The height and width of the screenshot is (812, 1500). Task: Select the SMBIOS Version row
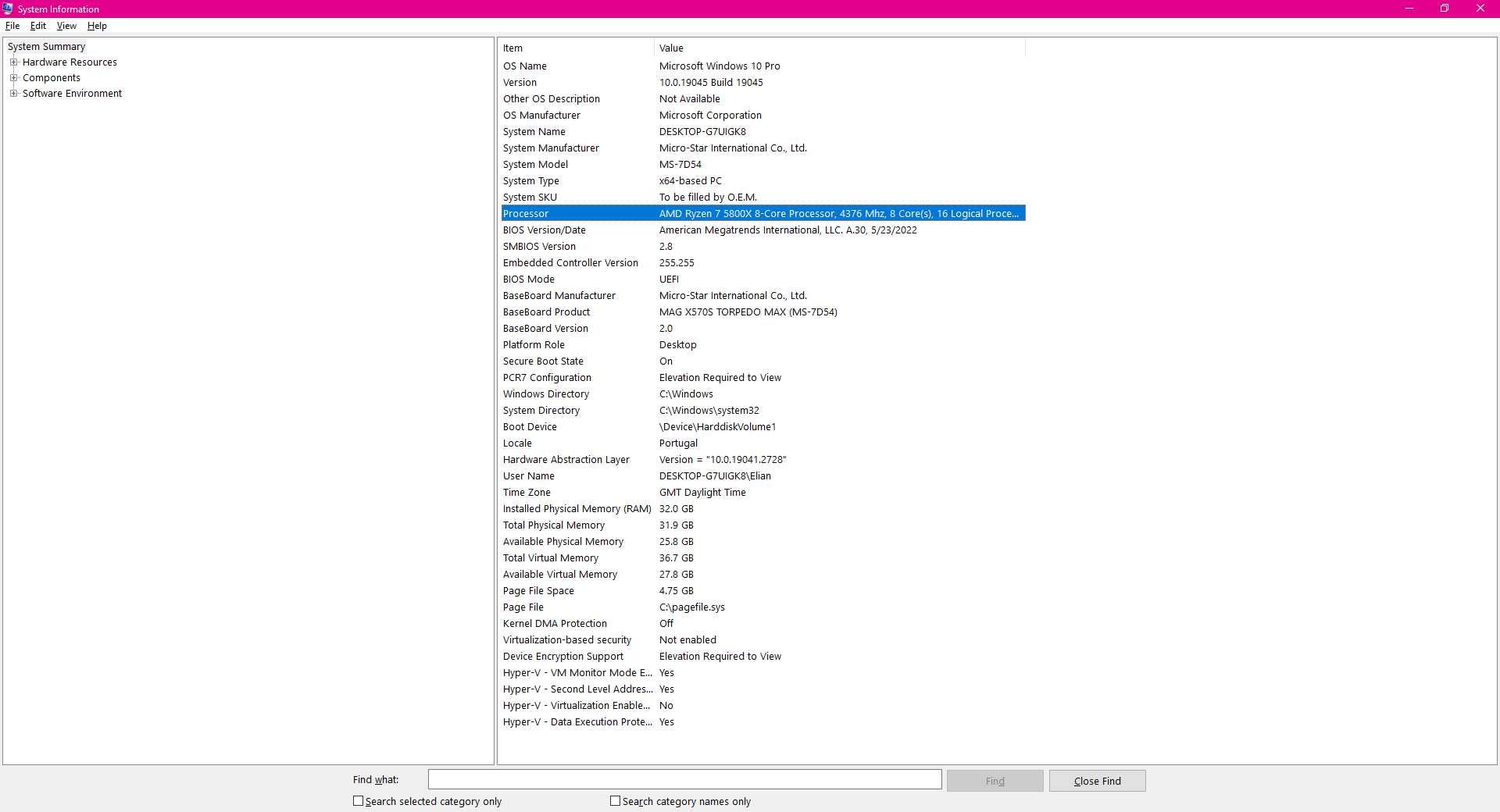[763, 247]
